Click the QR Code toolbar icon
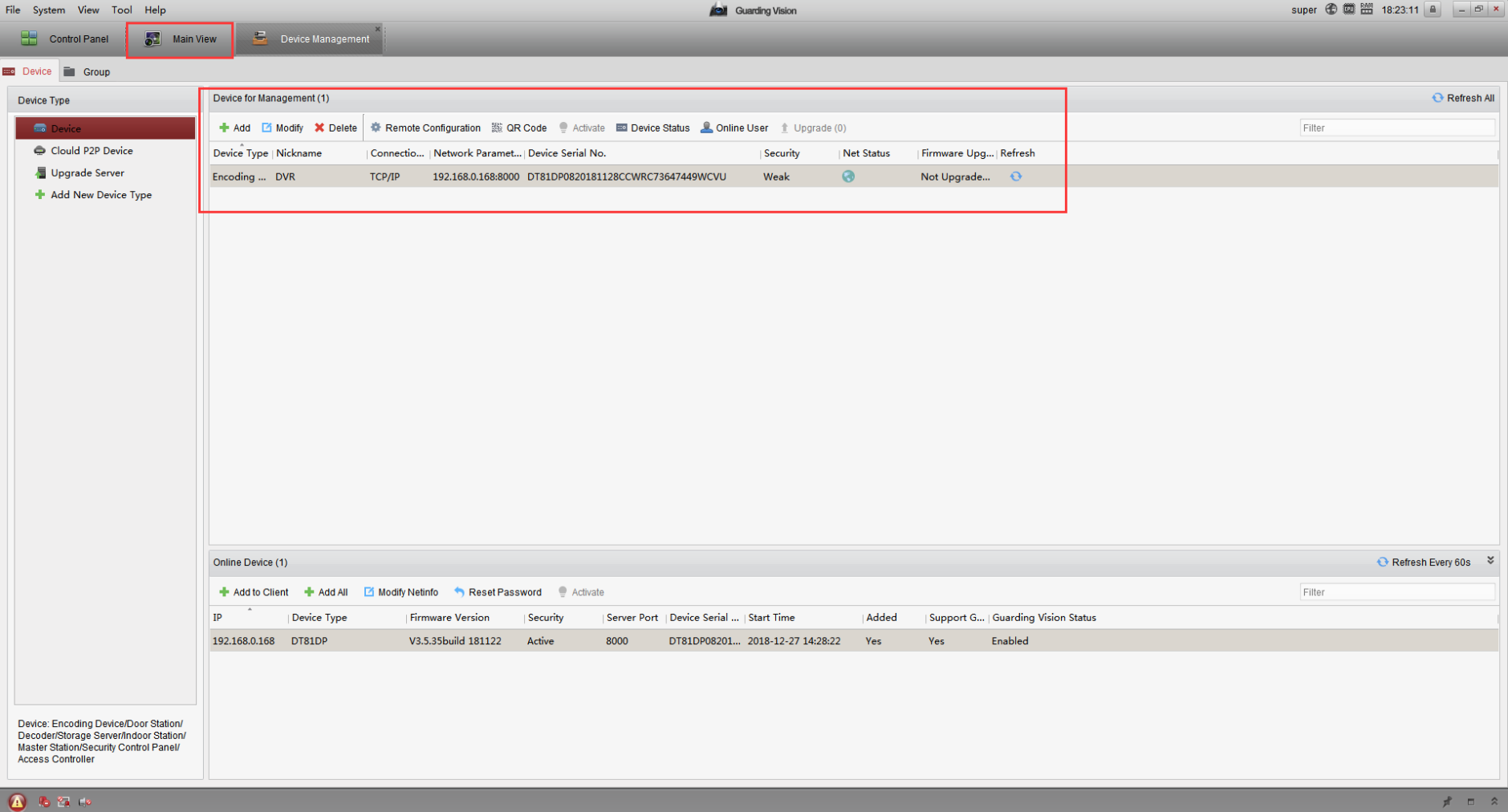The image size is (1508, 812). click(497, 128)
